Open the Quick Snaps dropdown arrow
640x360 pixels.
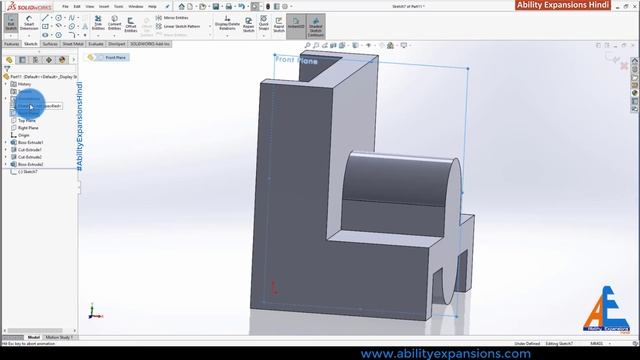pyautogui.click(x=264, y=36)
